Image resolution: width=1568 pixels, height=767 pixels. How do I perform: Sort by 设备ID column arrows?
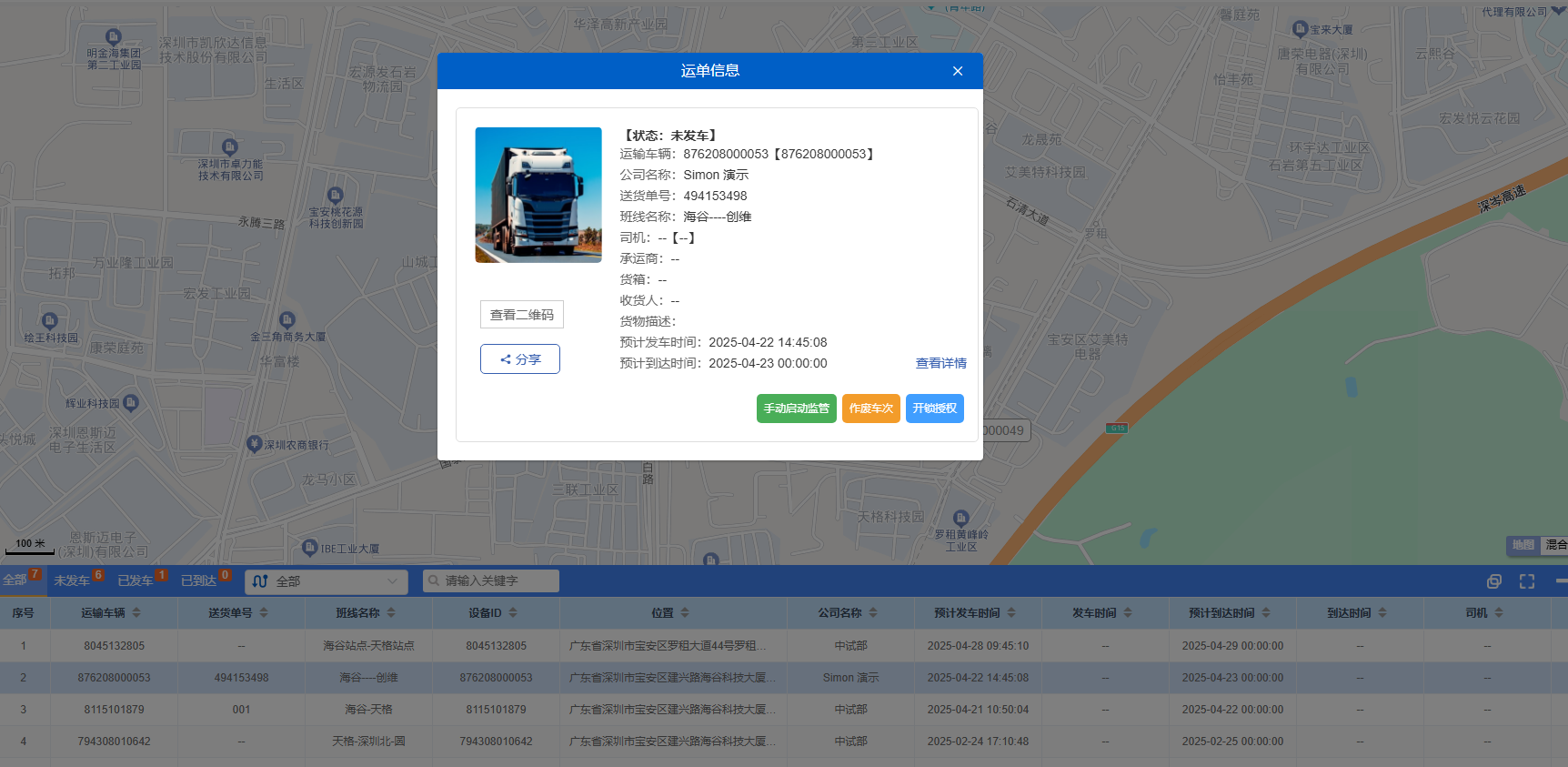pos(513,613)
